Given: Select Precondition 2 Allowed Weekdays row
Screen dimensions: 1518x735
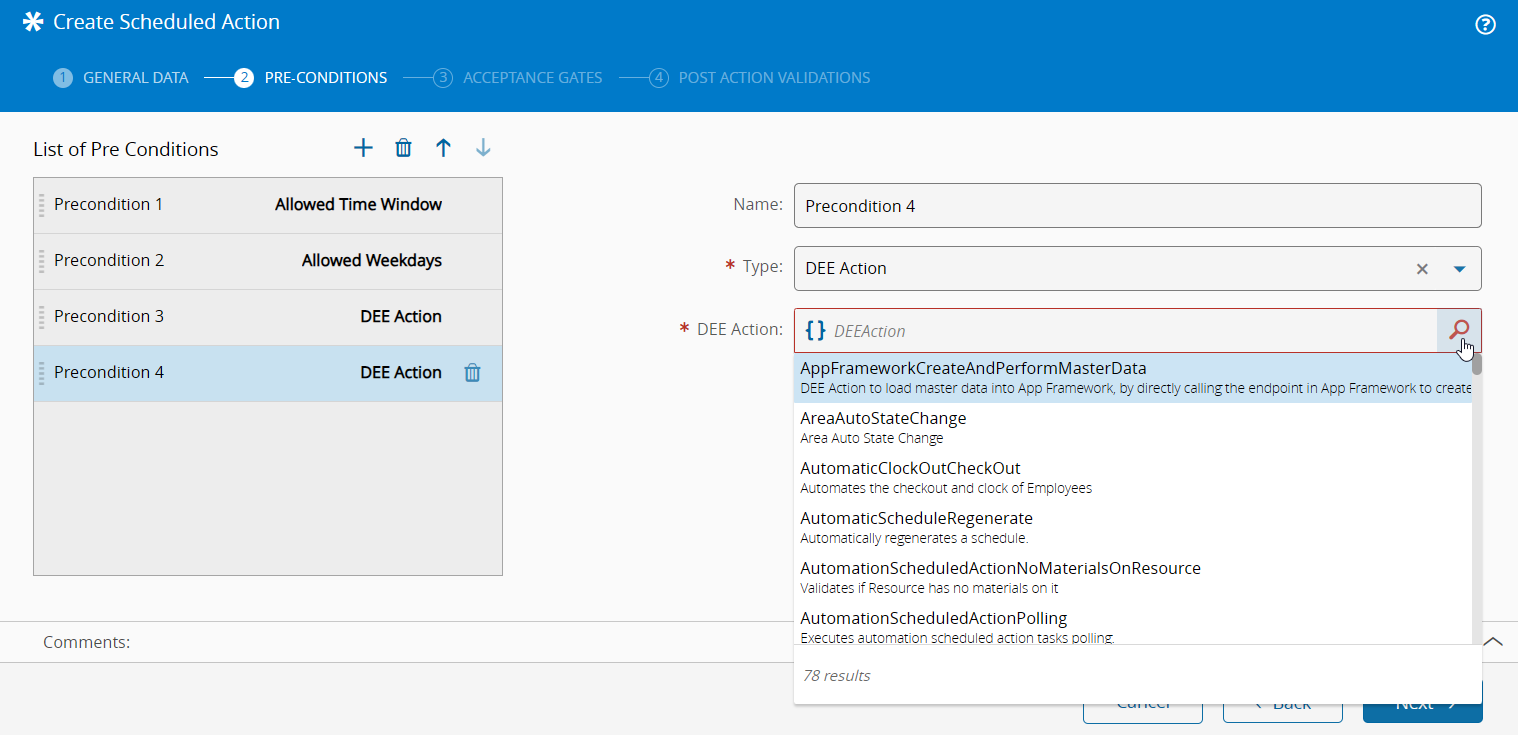Looking at the screenshot, I should pyautogui.click(x=268, y=261).
